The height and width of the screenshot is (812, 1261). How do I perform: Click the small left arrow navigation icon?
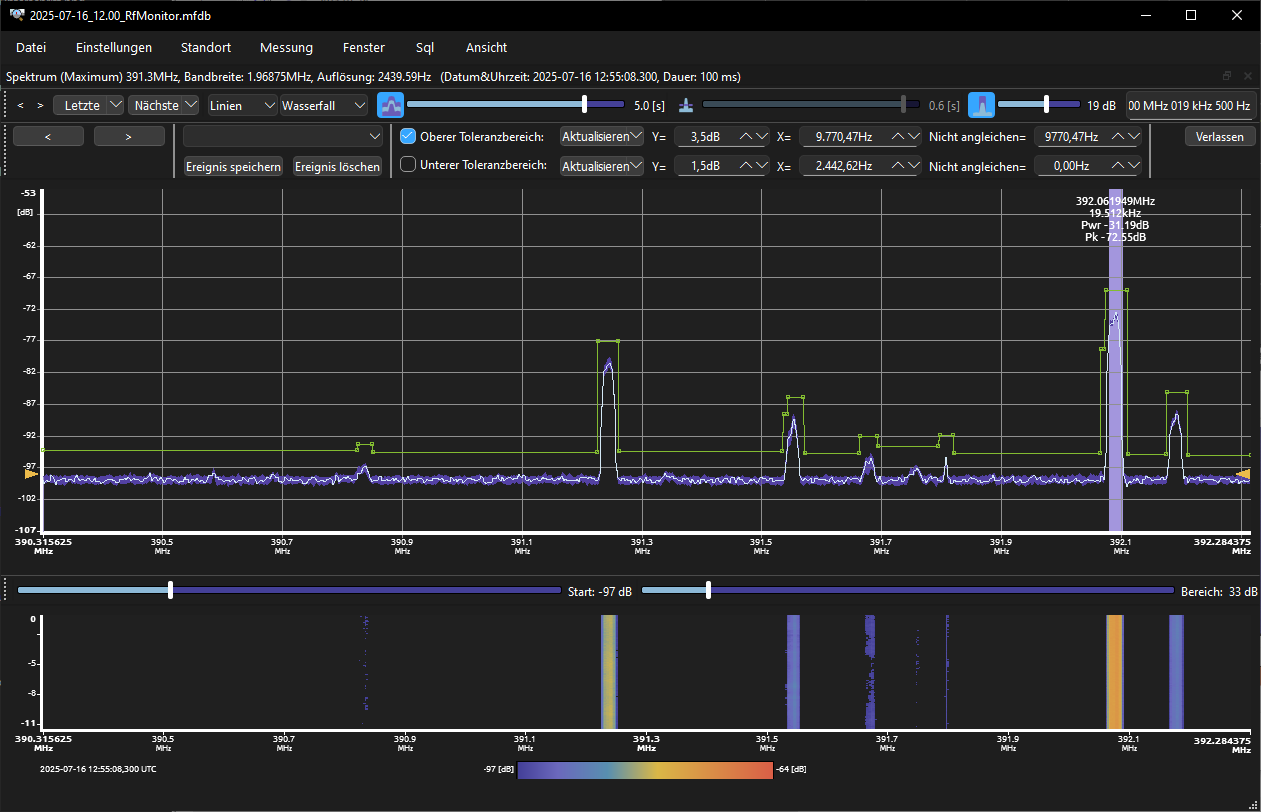[x=20, y=104]
